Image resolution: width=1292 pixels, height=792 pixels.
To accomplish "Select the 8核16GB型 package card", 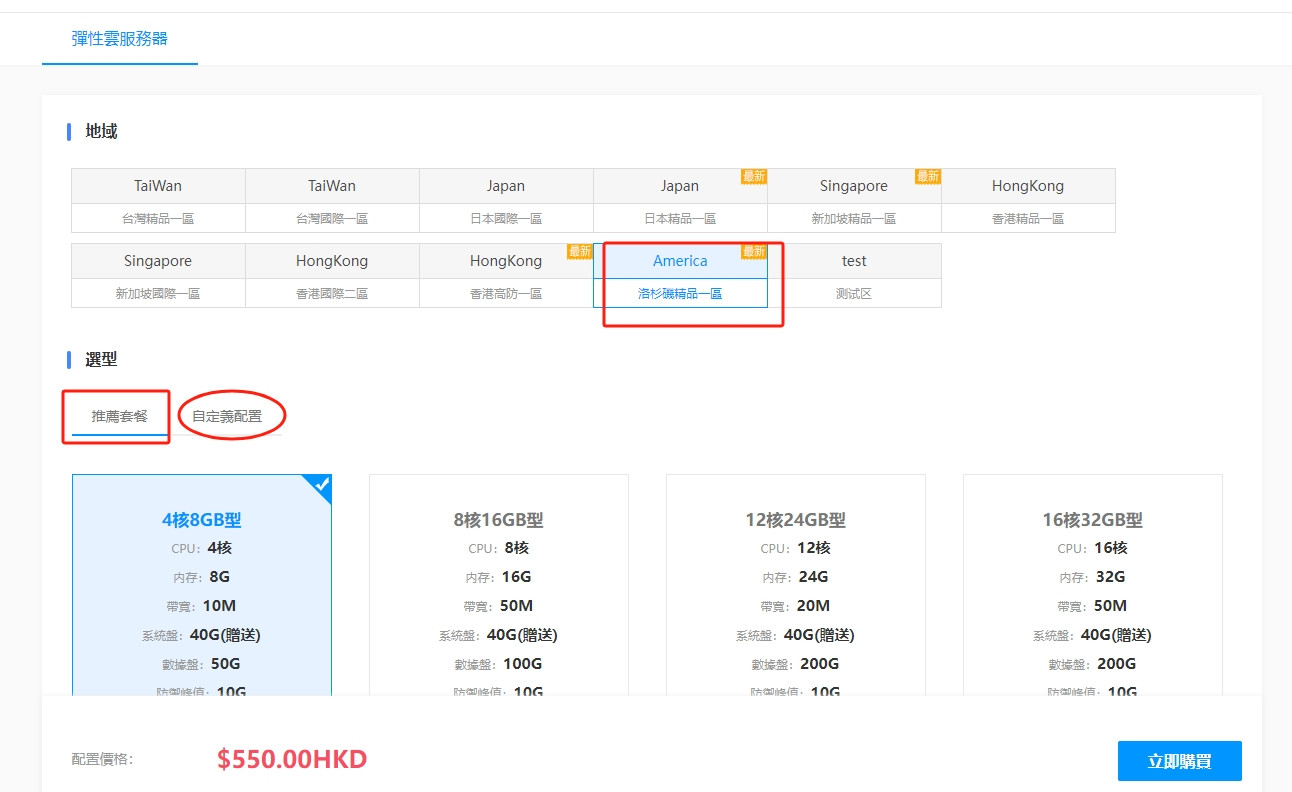I will coord(499,585).
